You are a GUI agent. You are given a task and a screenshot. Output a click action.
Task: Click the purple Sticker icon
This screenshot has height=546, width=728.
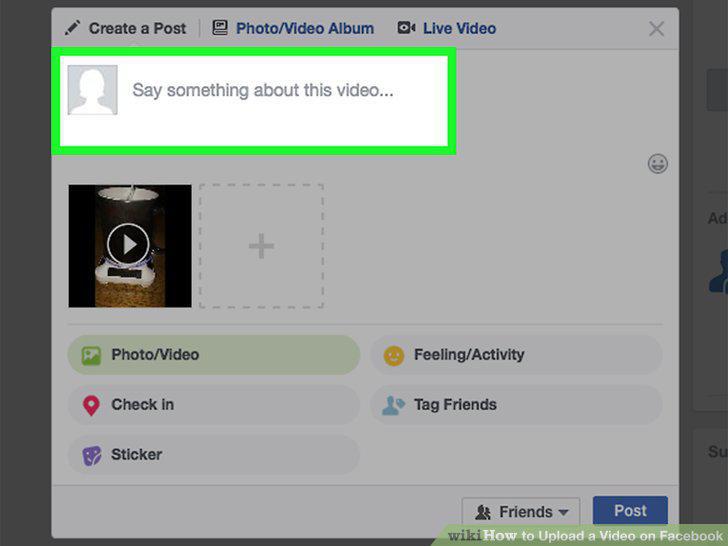tap(91, 455)
